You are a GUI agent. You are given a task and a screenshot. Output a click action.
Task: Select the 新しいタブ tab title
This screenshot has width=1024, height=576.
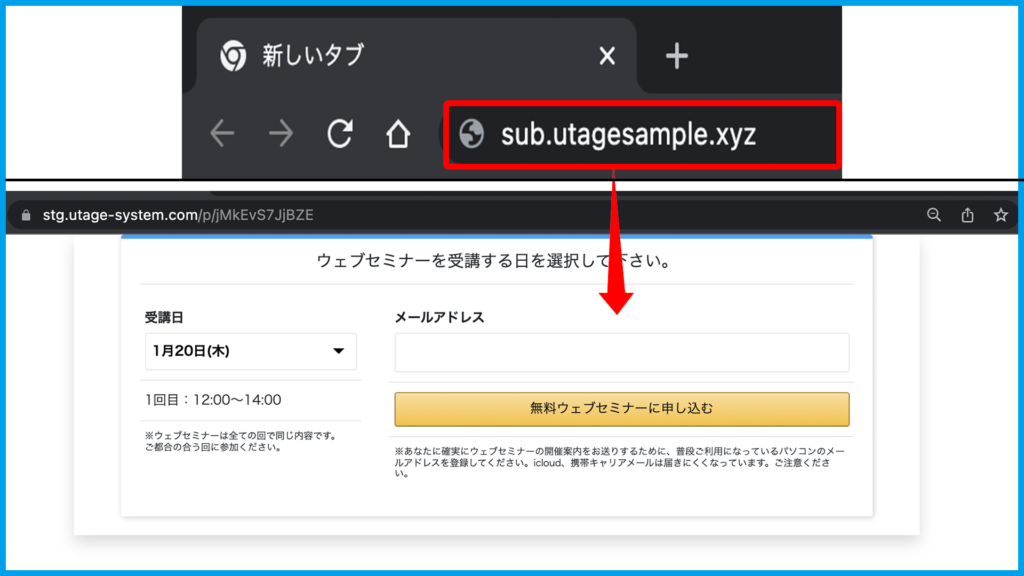(x=313, y=56)
